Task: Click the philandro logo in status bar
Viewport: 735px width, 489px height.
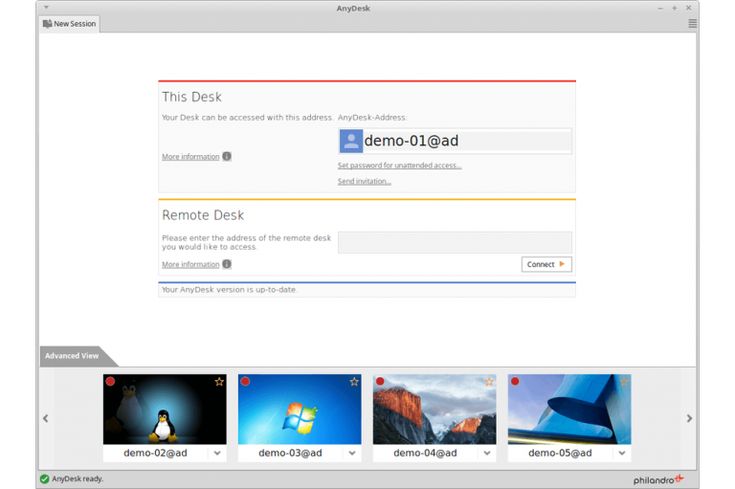Action: [x=658, y=480]
